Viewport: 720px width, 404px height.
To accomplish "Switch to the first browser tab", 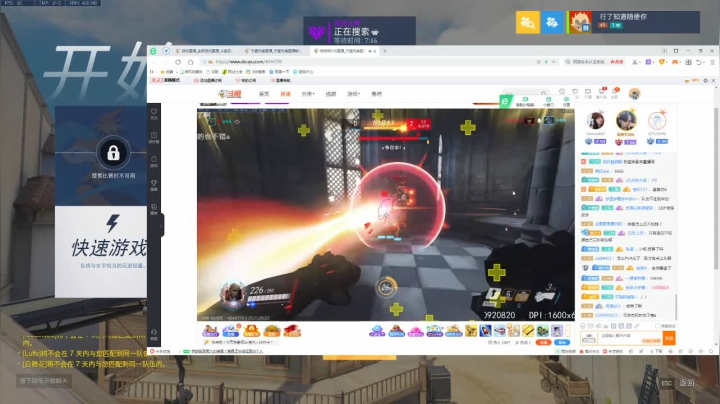I will [x=206, y=51].
